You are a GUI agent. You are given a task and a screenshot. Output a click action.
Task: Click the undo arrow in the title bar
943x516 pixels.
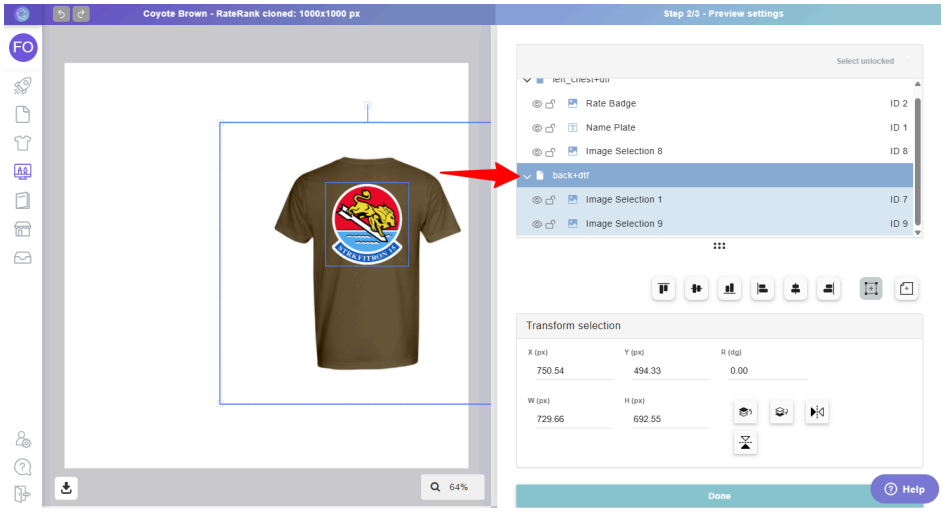pos(61,14)
